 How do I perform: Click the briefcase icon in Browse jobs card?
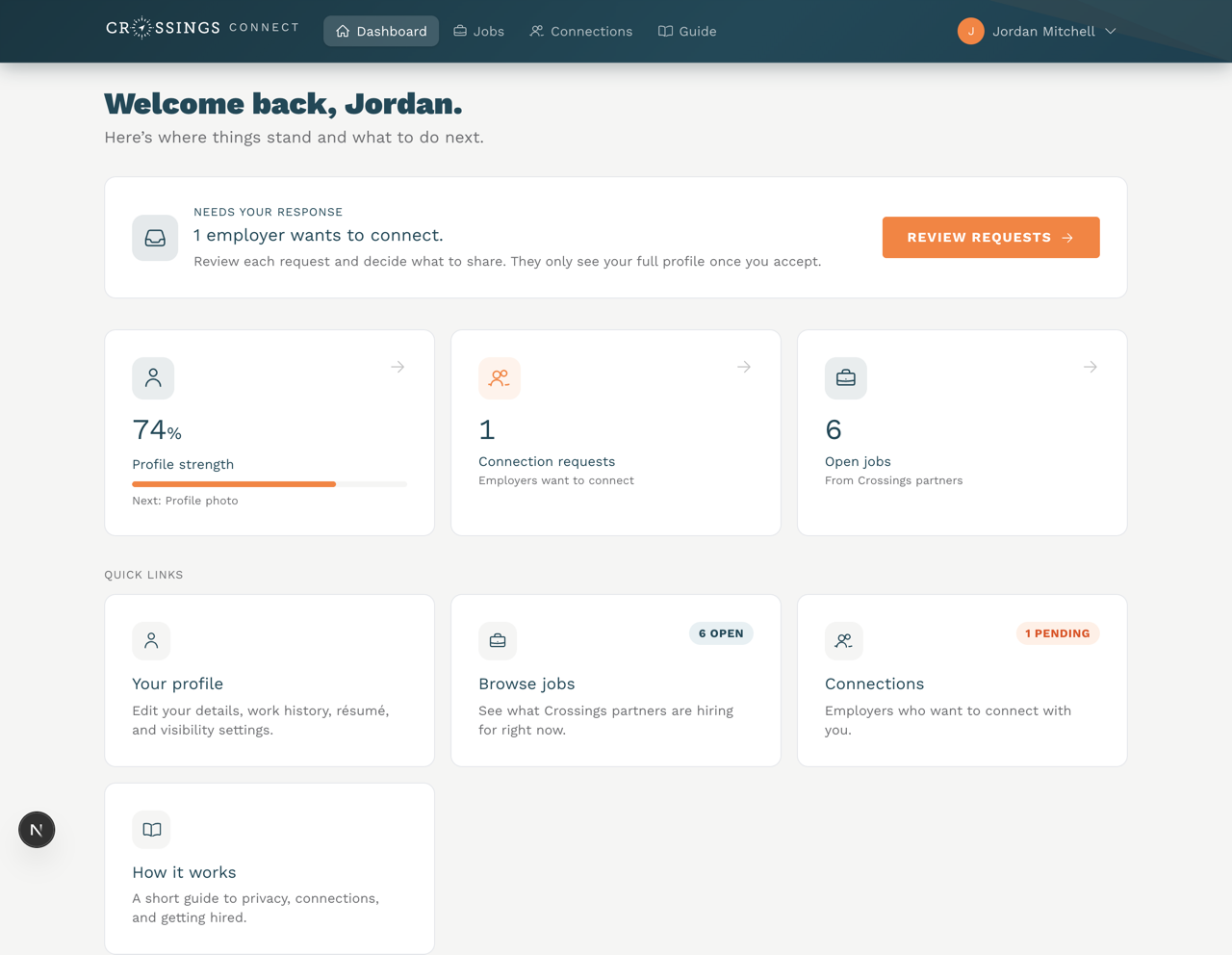click(498, 641)
